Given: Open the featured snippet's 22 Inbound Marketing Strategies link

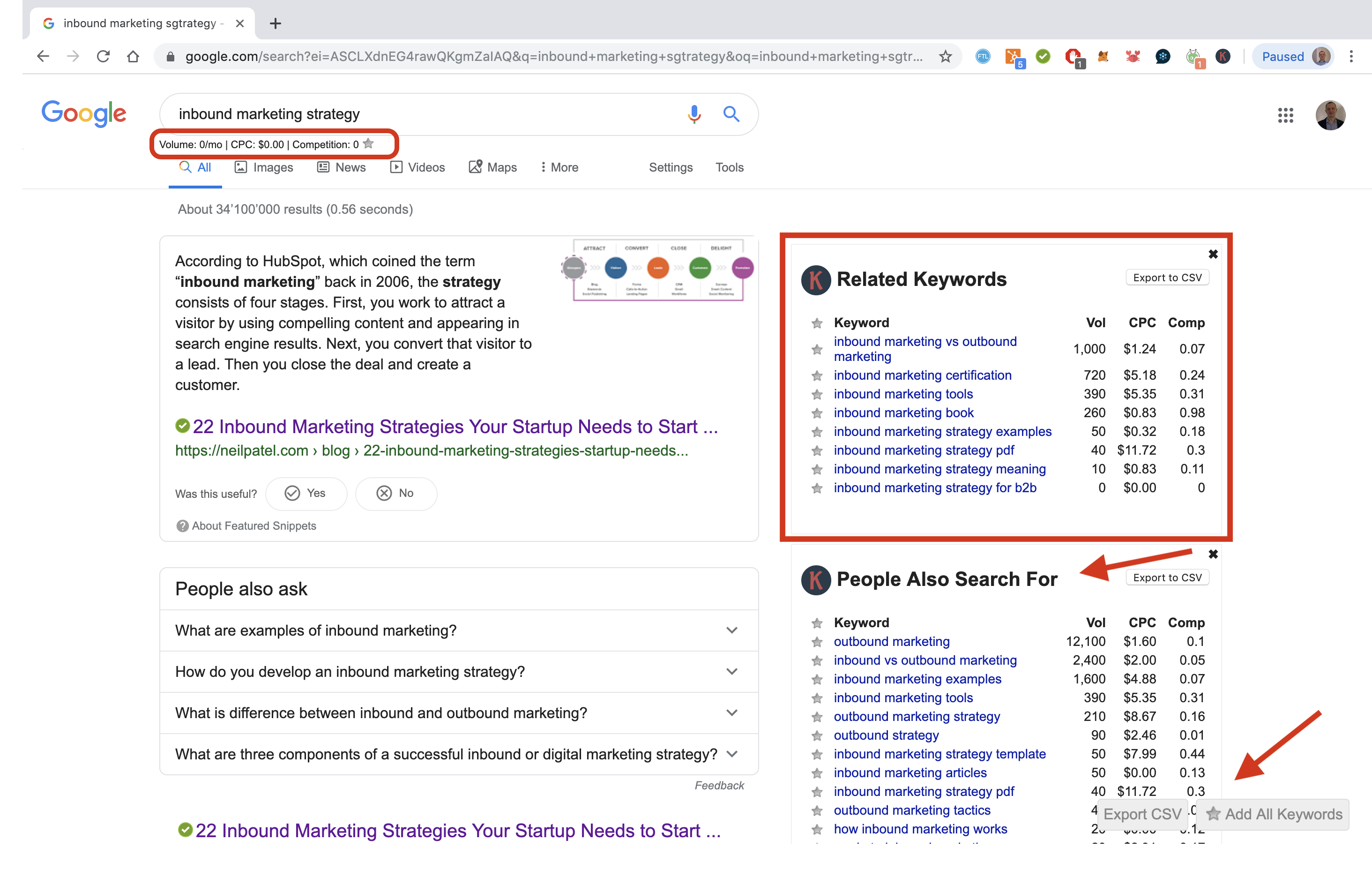Looking at the screenshot, I should click(455, 427).
